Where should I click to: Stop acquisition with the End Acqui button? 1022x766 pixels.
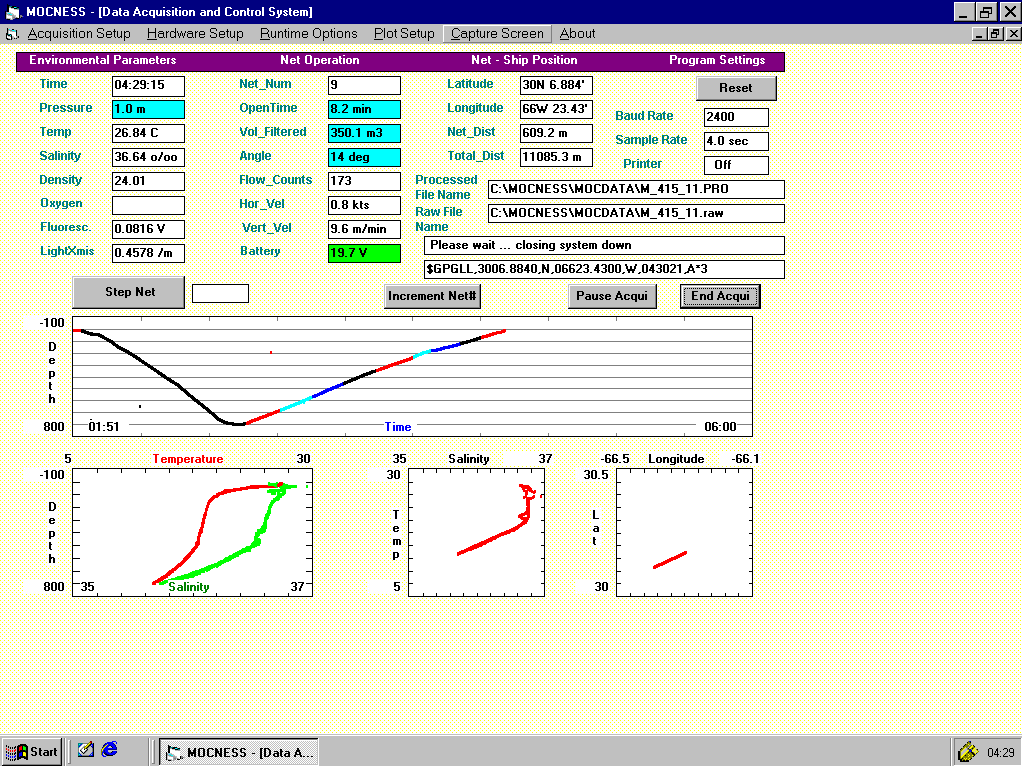coord(720,296)
